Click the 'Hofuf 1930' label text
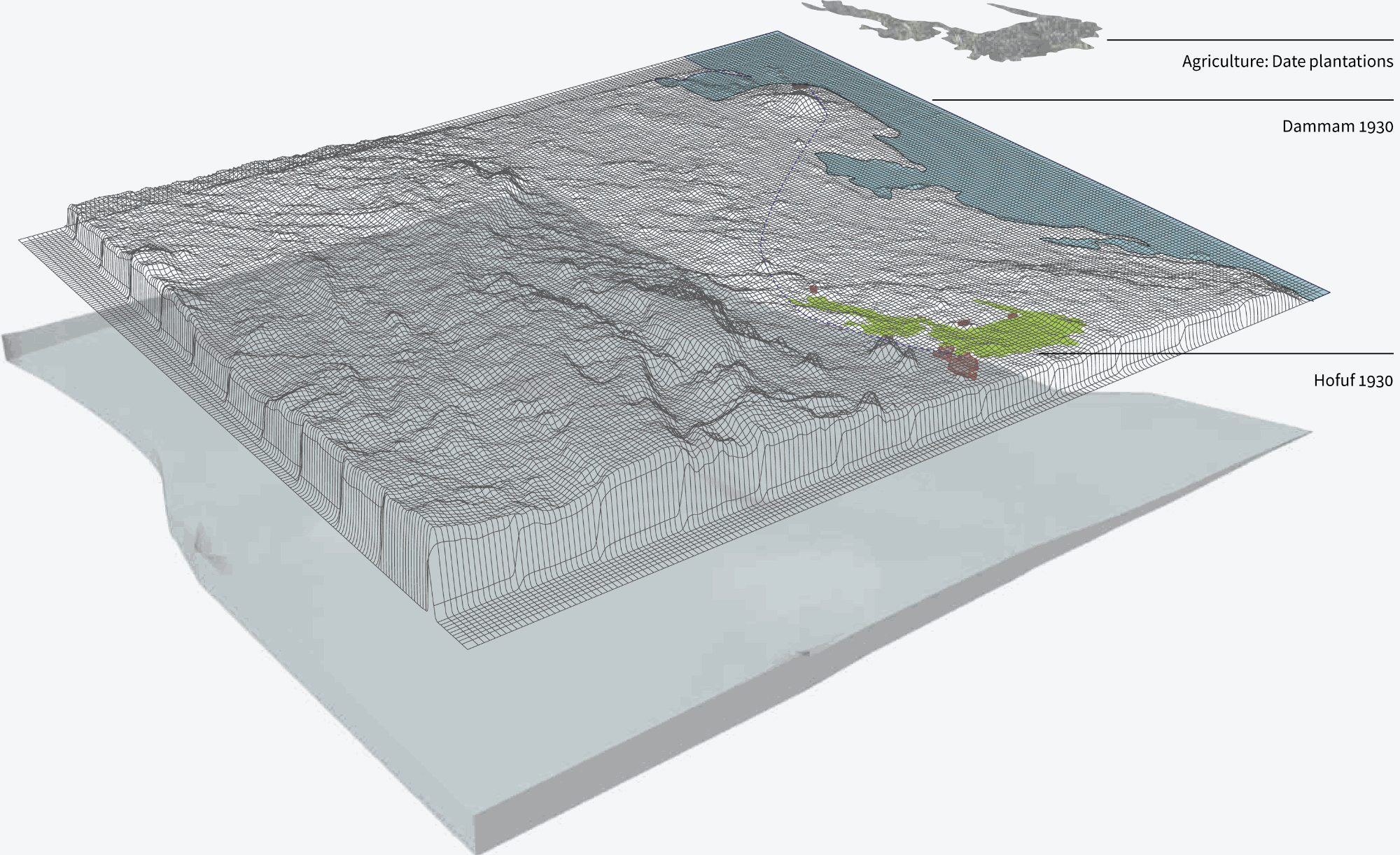 (x=1352, y=381)
